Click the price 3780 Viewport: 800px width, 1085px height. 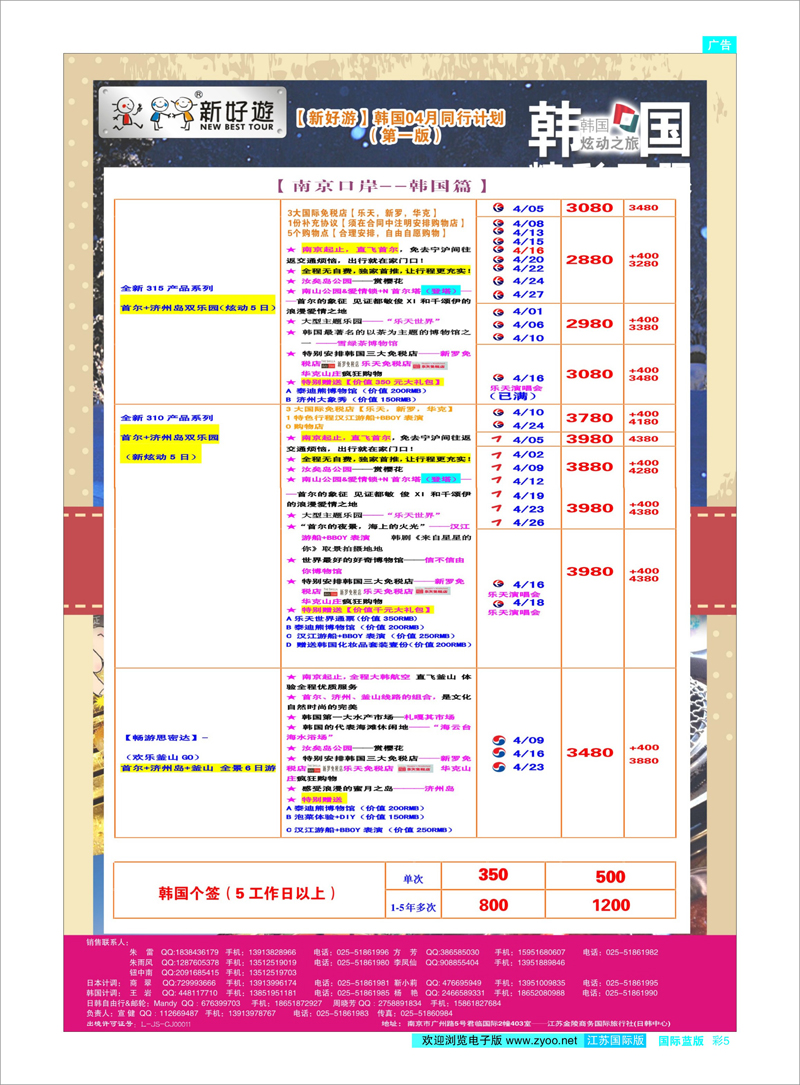coord(590,417)
